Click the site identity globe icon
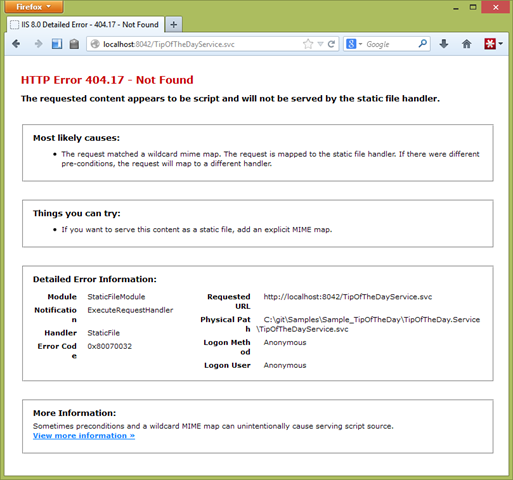513x480 pixels. click(x=95, y=44)
